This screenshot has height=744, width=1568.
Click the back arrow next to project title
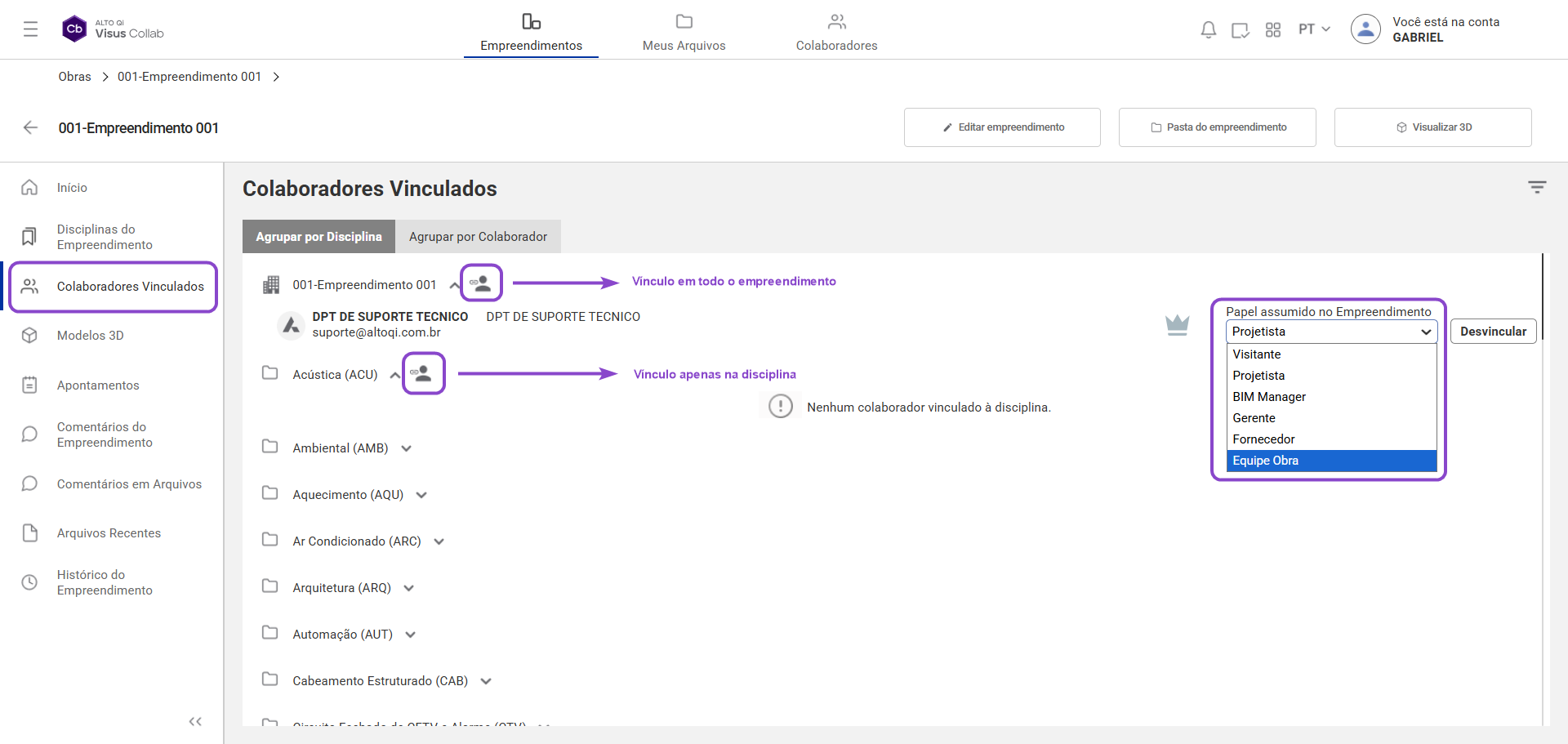[31, 127]
